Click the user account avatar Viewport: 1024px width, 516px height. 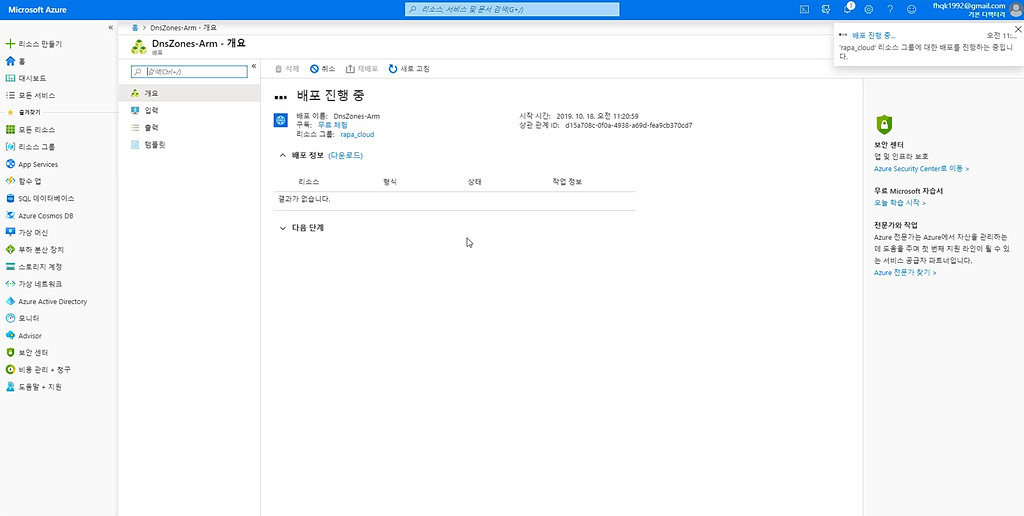[x=1014, y=9]
